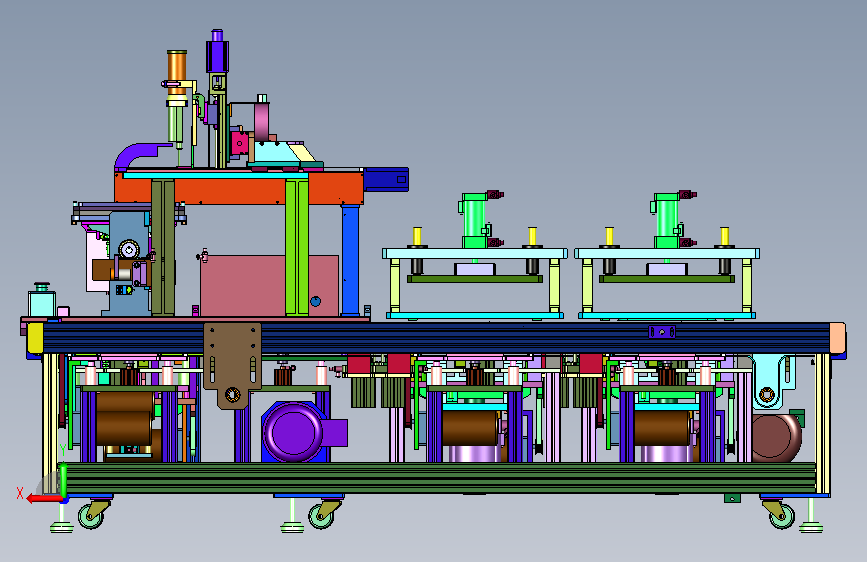The height and width of the screenshot is (562, 867).
Task: Select the lime green vertical column pair
Action: (297, 247)
